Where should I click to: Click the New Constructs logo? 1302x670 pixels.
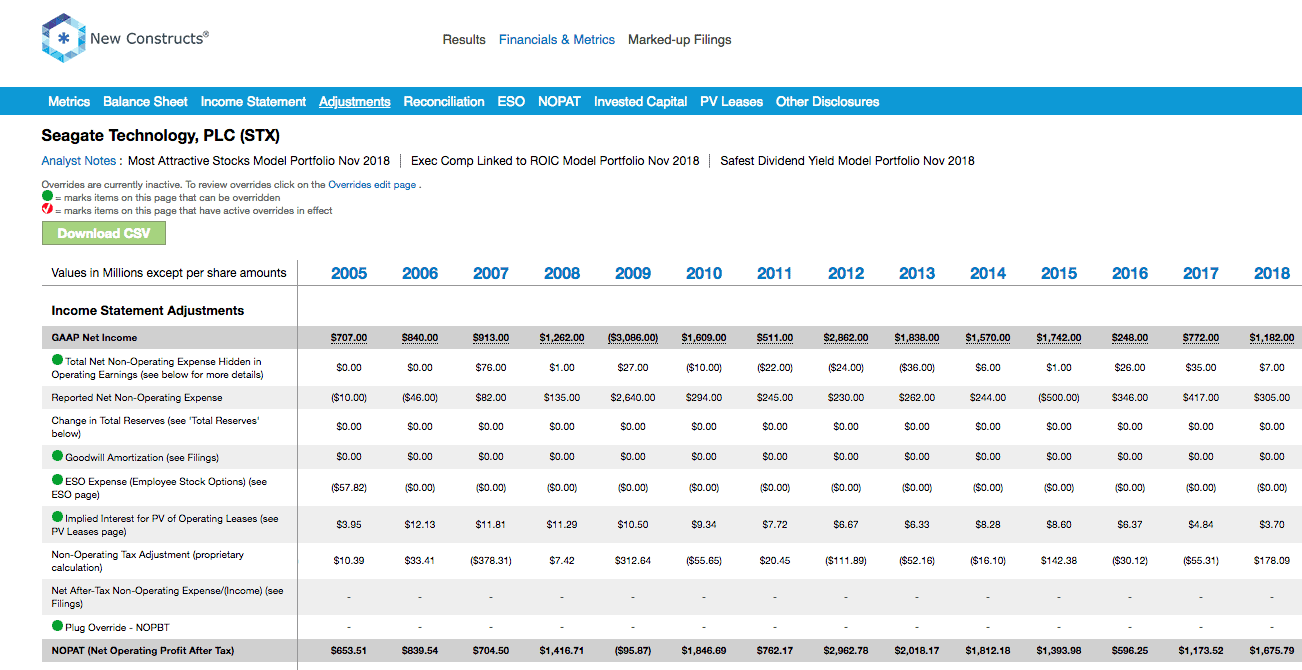tap(125, 38)
